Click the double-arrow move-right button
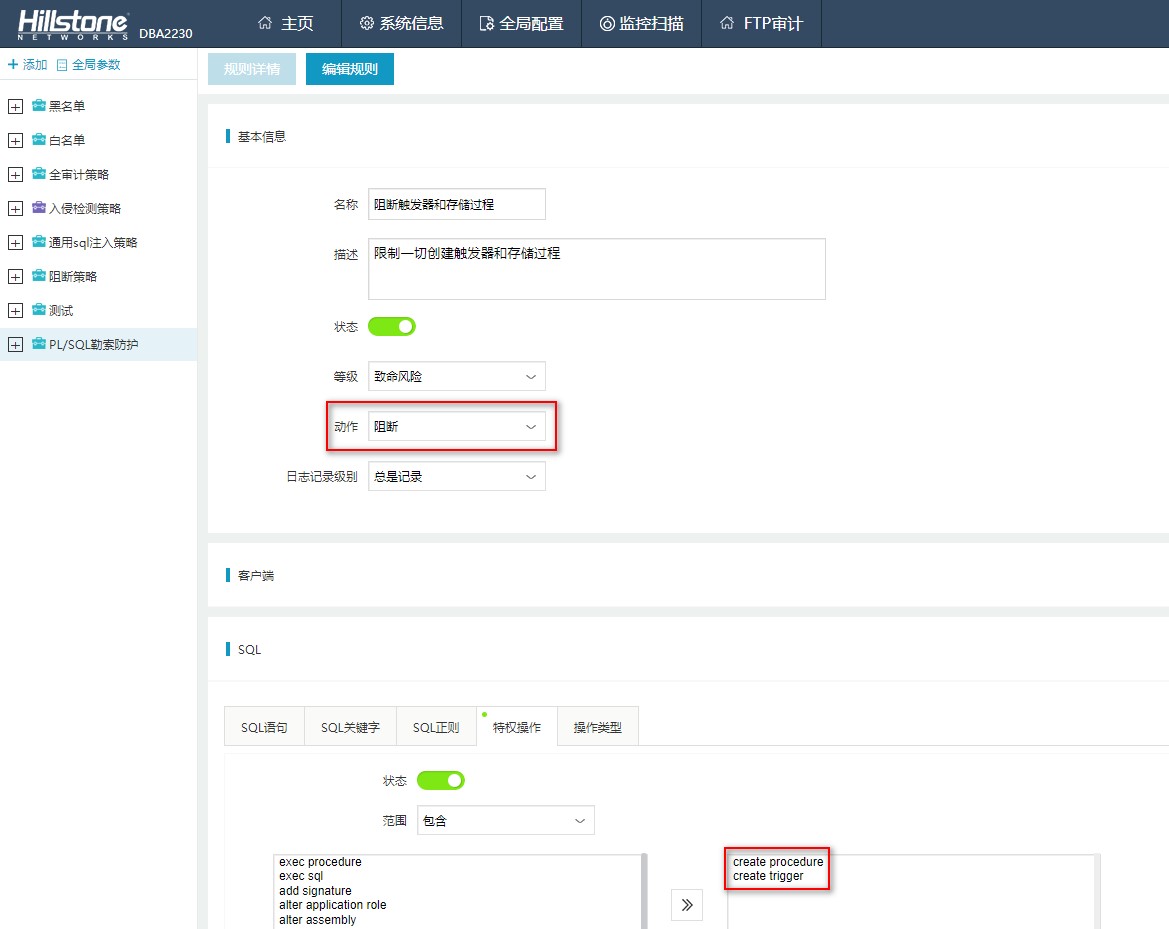1169x929 pixels. (x=687, y=905)
